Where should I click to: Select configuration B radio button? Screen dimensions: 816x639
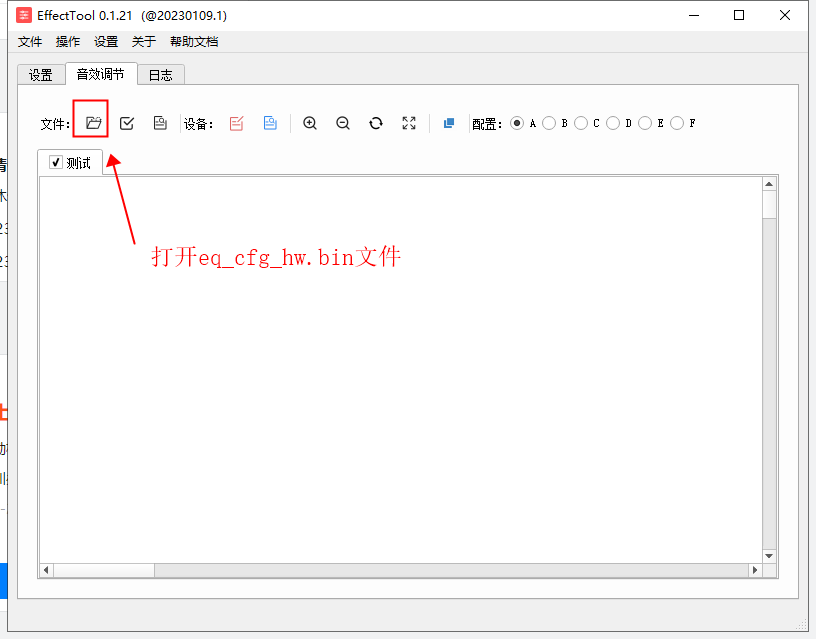[549, 123]
